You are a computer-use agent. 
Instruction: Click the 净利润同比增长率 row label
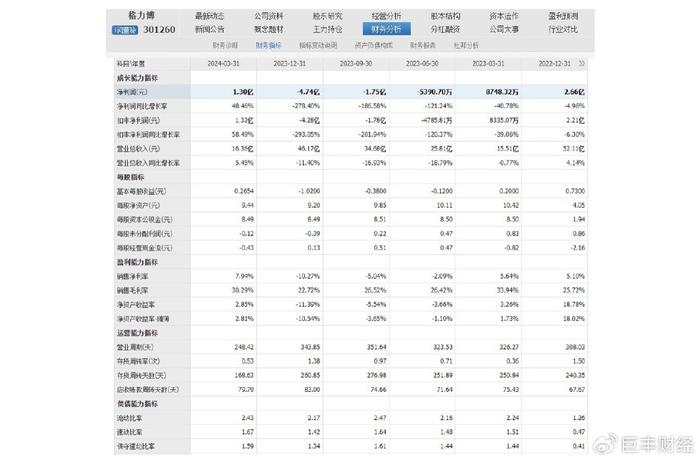point(142,106)
